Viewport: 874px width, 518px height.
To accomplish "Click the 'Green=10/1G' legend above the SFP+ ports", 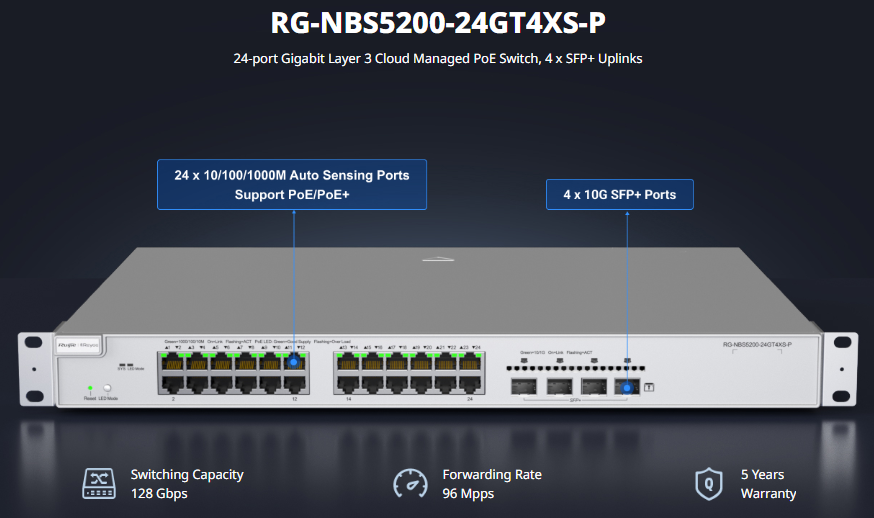I will coord(532,352).
